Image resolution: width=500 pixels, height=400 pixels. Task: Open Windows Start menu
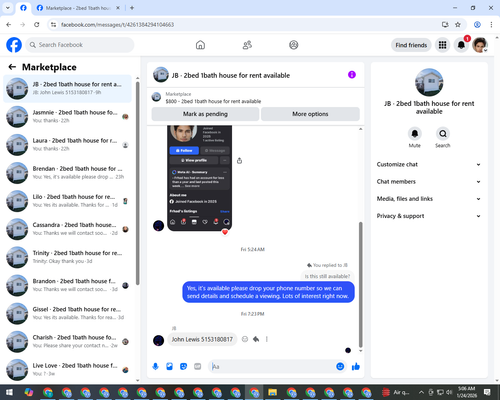[9, 392]
